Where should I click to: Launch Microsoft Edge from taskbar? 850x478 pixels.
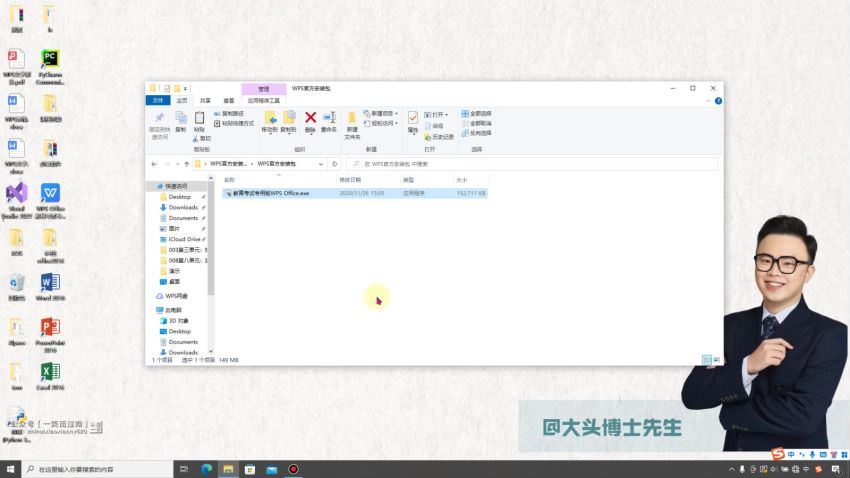[x=207, y=469]
